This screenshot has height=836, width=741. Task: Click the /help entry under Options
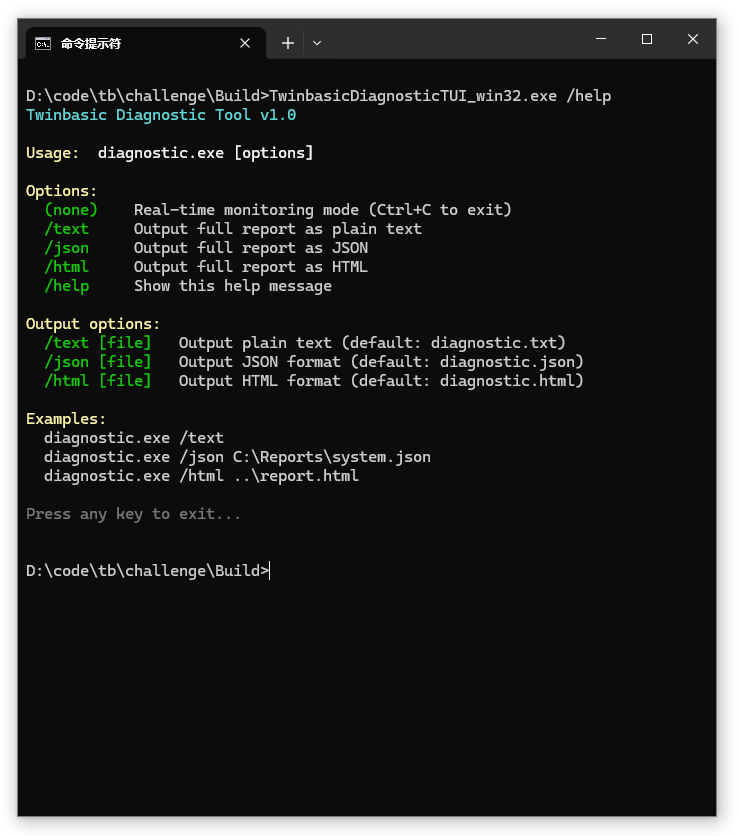point(66,286)
